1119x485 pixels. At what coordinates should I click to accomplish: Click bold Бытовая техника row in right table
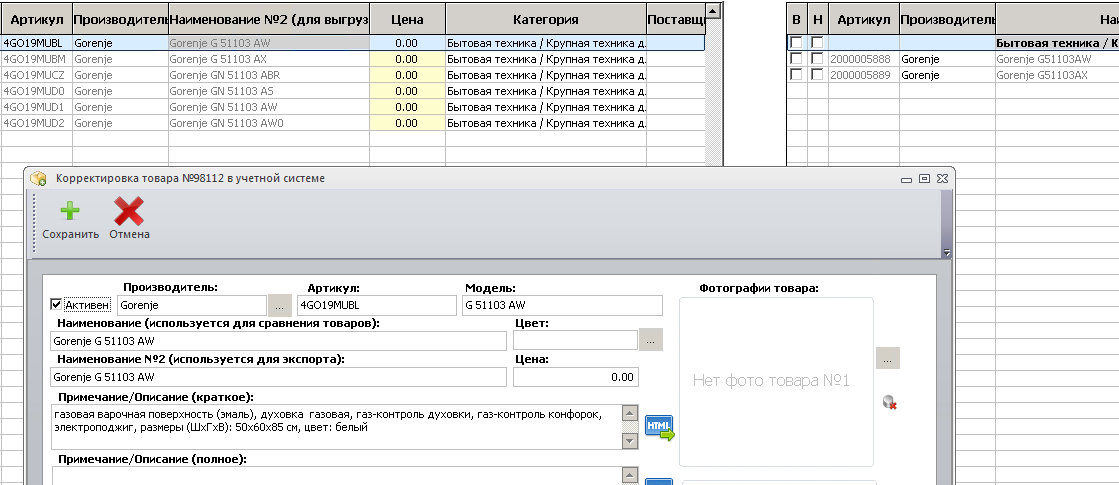coord(1058,43)
